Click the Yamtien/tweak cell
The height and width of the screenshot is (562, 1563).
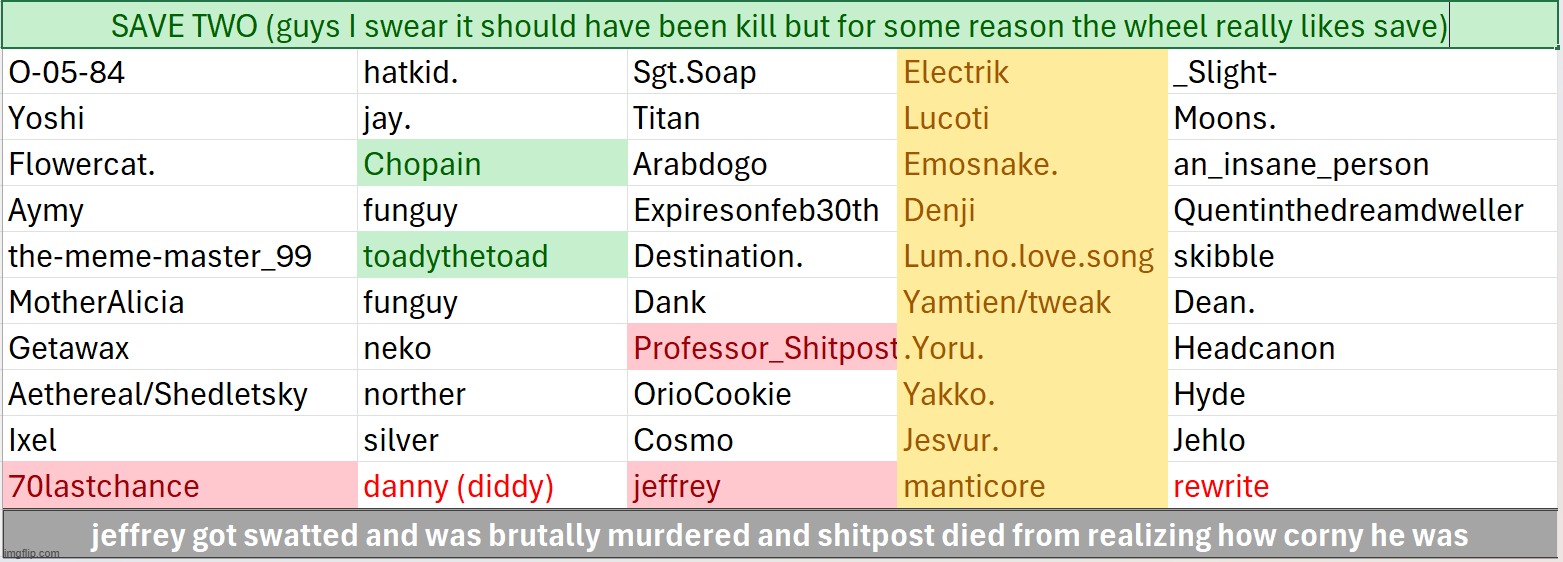[x=1032, y=302]
